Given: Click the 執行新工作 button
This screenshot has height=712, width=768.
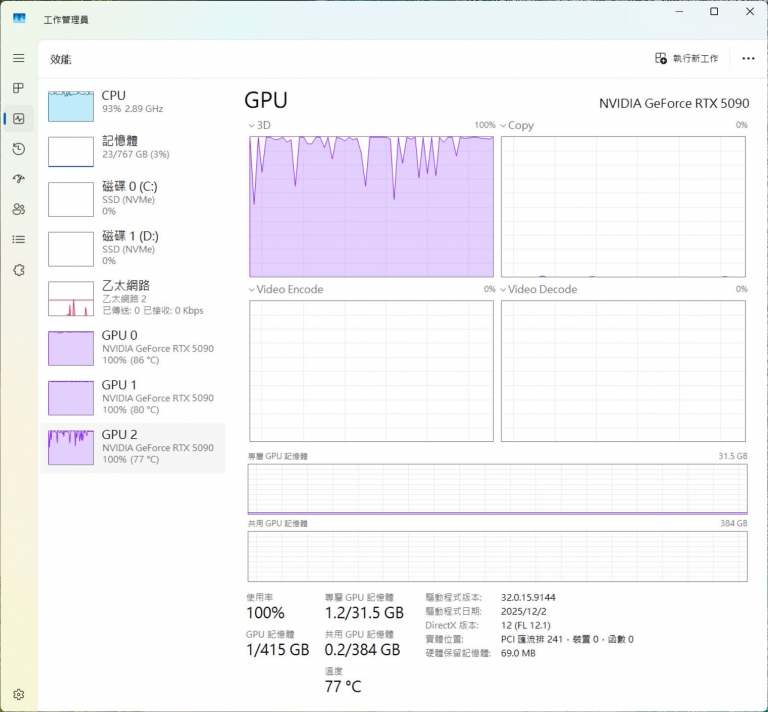Looking at the screenshot, I should [x=687, y=59].
